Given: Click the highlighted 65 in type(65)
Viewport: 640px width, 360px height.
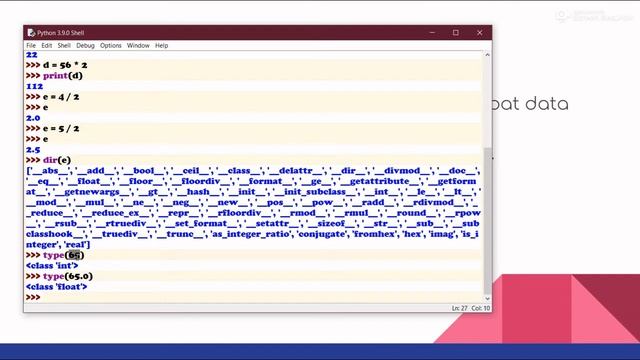Looking at the screenshot, I should (x=74, y=255).
